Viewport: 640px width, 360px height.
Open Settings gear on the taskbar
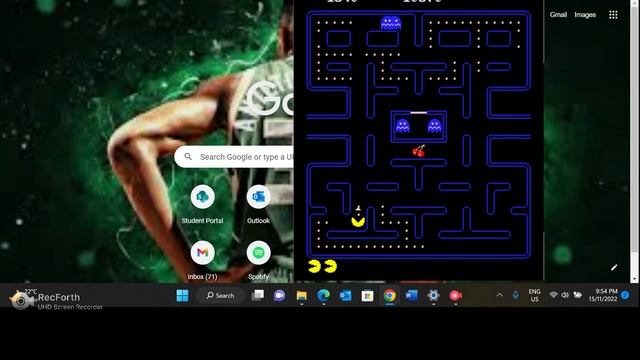click(x=433, y=295)
